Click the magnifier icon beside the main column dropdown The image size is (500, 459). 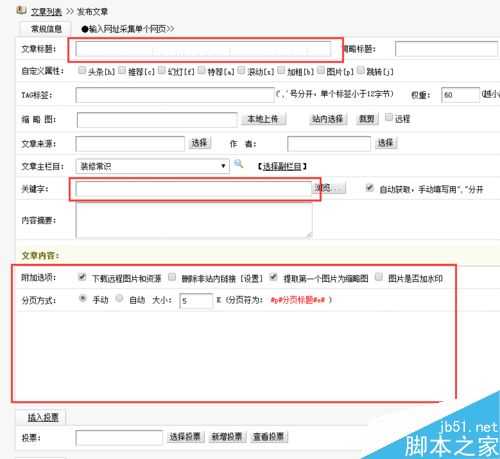pyautogui.click(x=238, y=164)
